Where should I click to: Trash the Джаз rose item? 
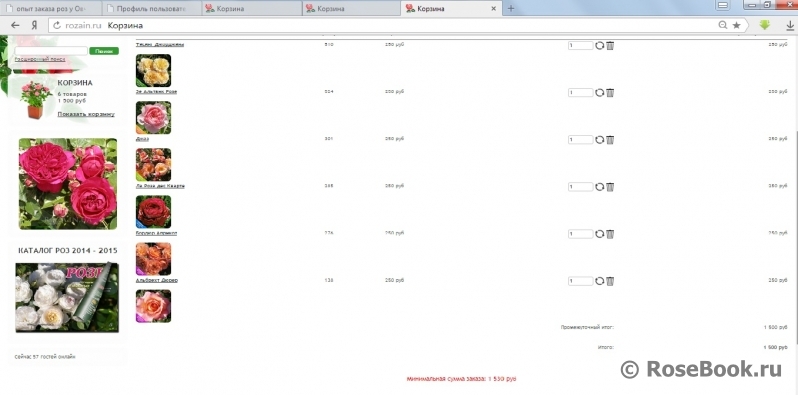pos(610,139)
